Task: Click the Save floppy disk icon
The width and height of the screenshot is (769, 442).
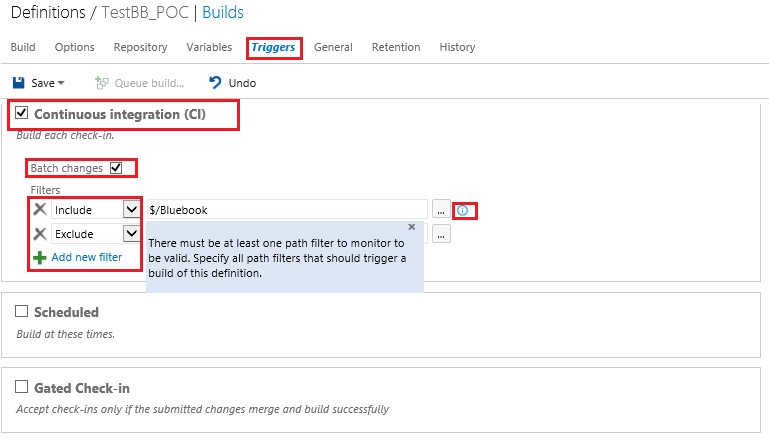Action: pyautogui.click(x=19, y=82)
